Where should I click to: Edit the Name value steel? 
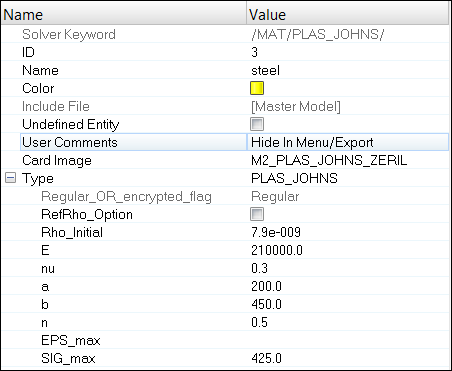point(265,70)
